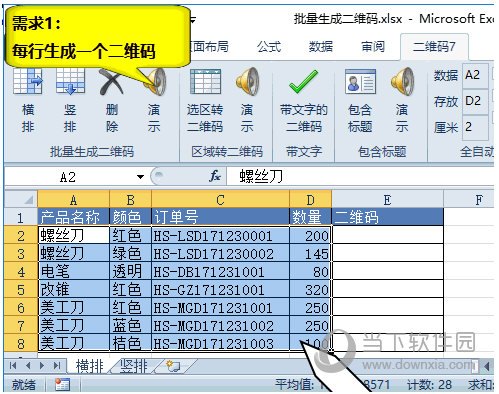499x394 pixels.
Task: Click the 数据 field showing A2
Action: pyautogui.click(x=475, y=75)
